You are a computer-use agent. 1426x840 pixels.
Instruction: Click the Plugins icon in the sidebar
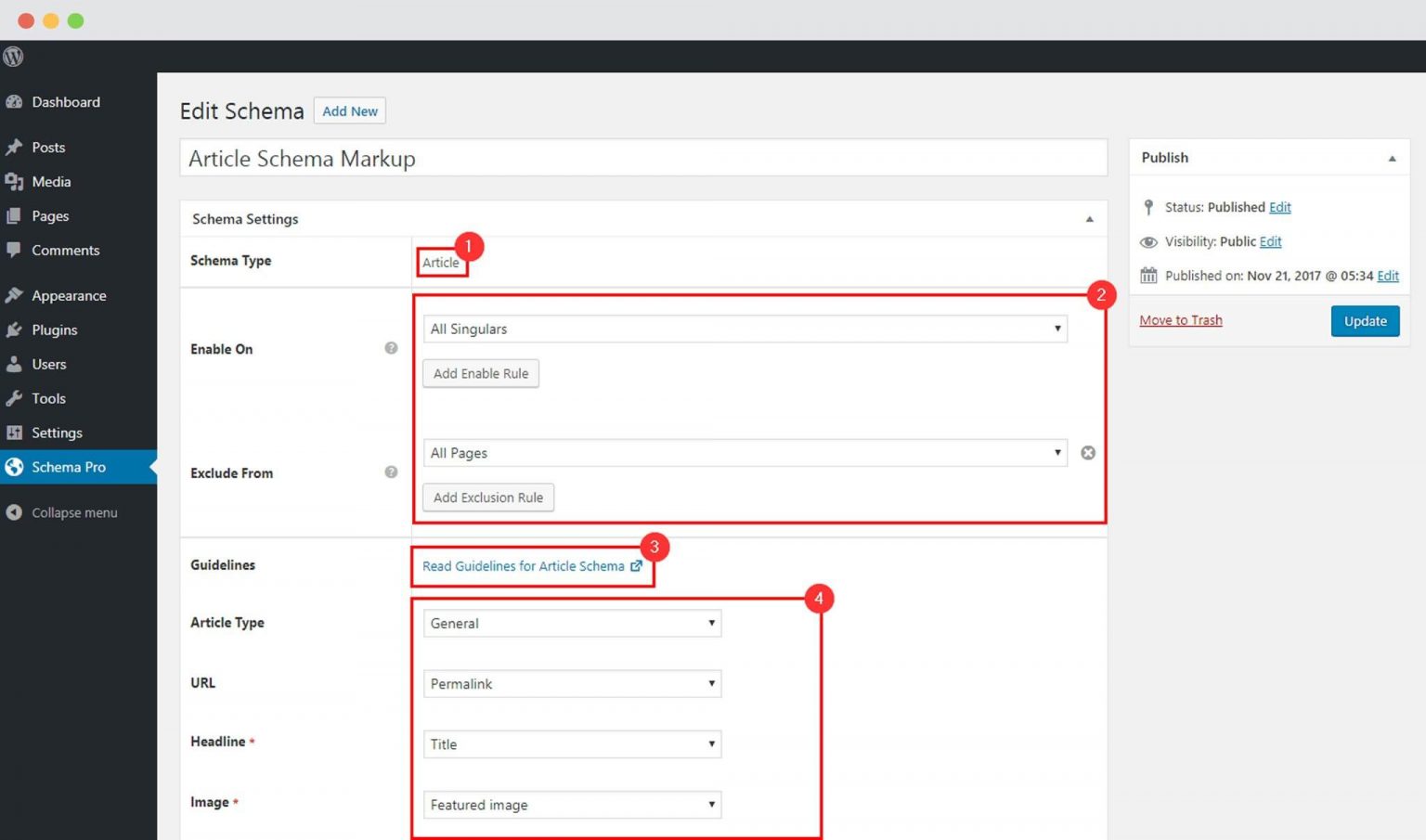(x=16, y=330)
